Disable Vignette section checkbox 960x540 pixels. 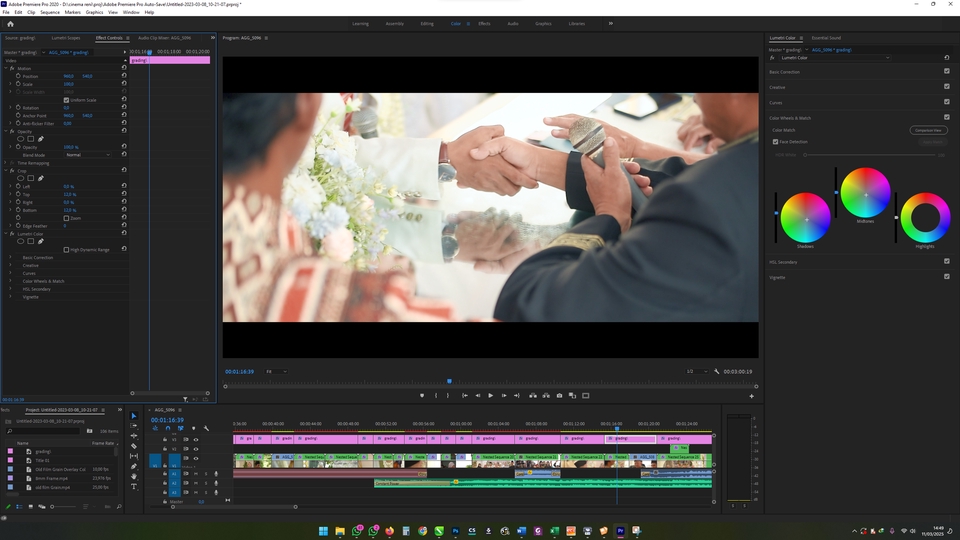[947, 277]
